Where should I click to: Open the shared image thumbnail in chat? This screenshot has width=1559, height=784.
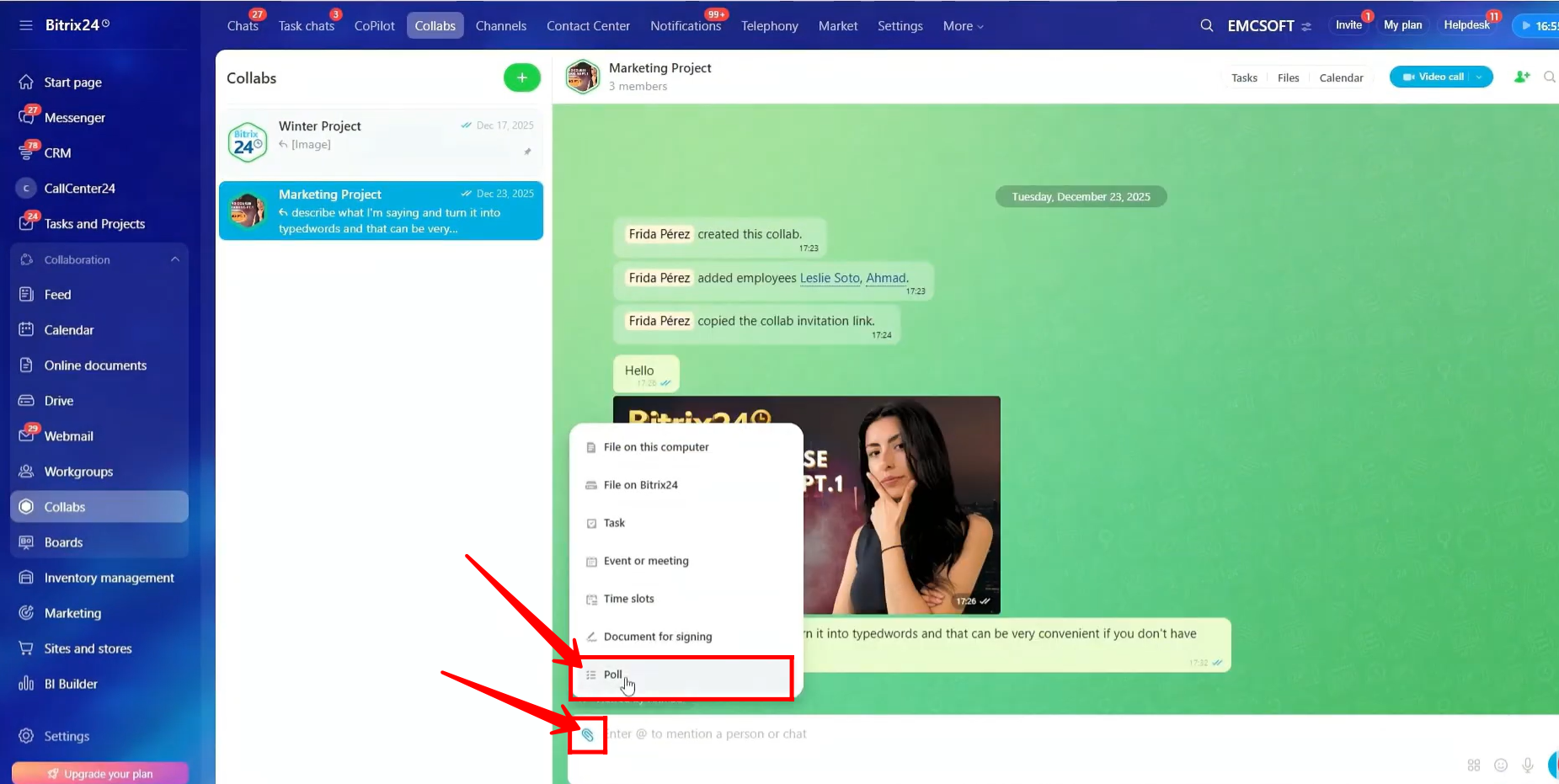pyautogui.click(x=901, y=505)
